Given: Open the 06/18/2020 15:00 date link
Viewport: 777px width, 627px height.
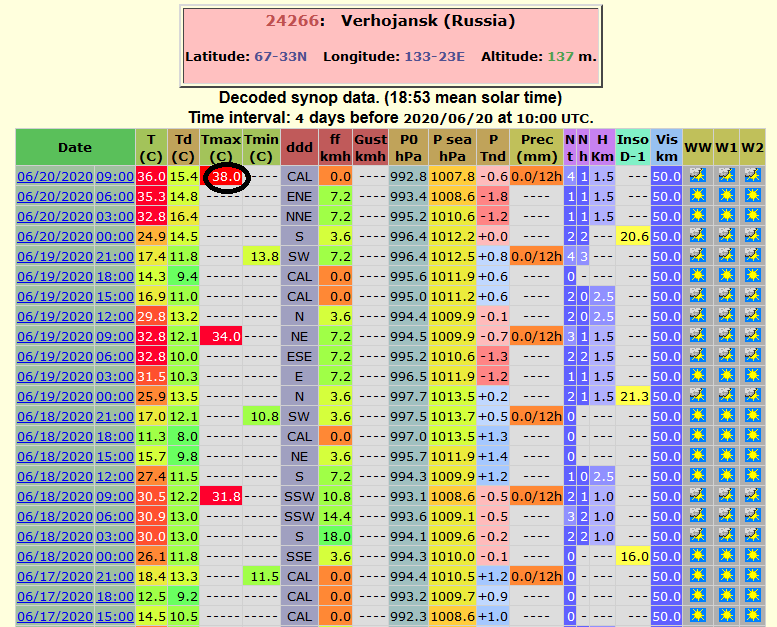Looking at the screenshot, I should [75, 456].
